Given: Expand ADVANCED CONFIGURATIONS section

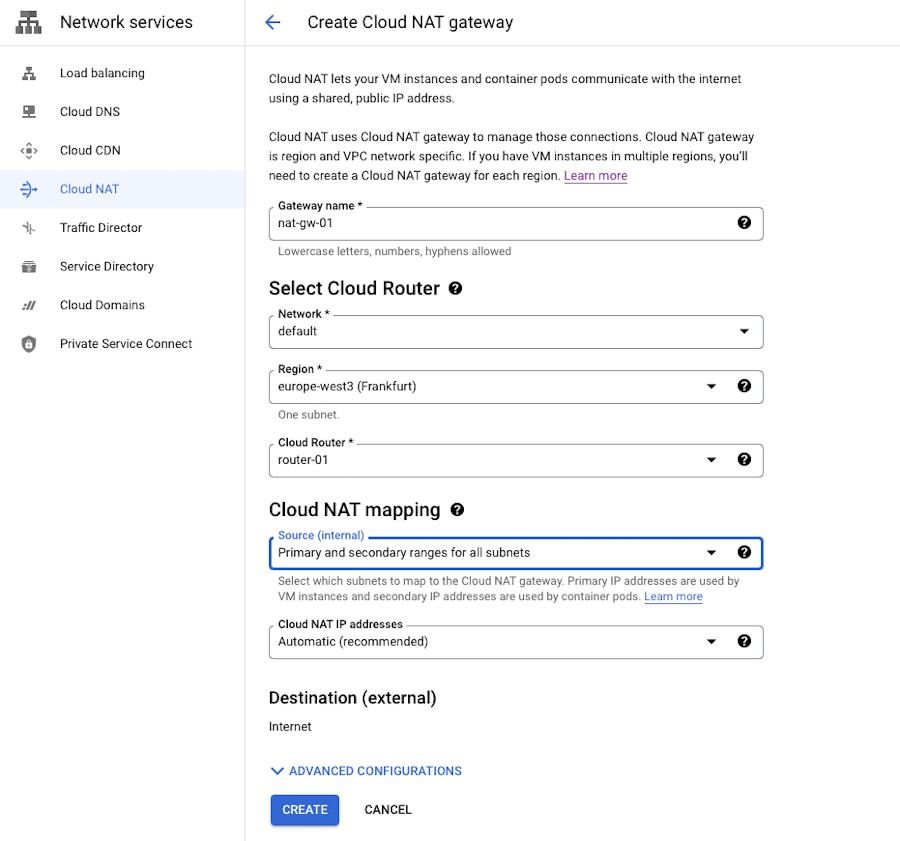Looking at the screenshot, I should (x=366, y=771).
